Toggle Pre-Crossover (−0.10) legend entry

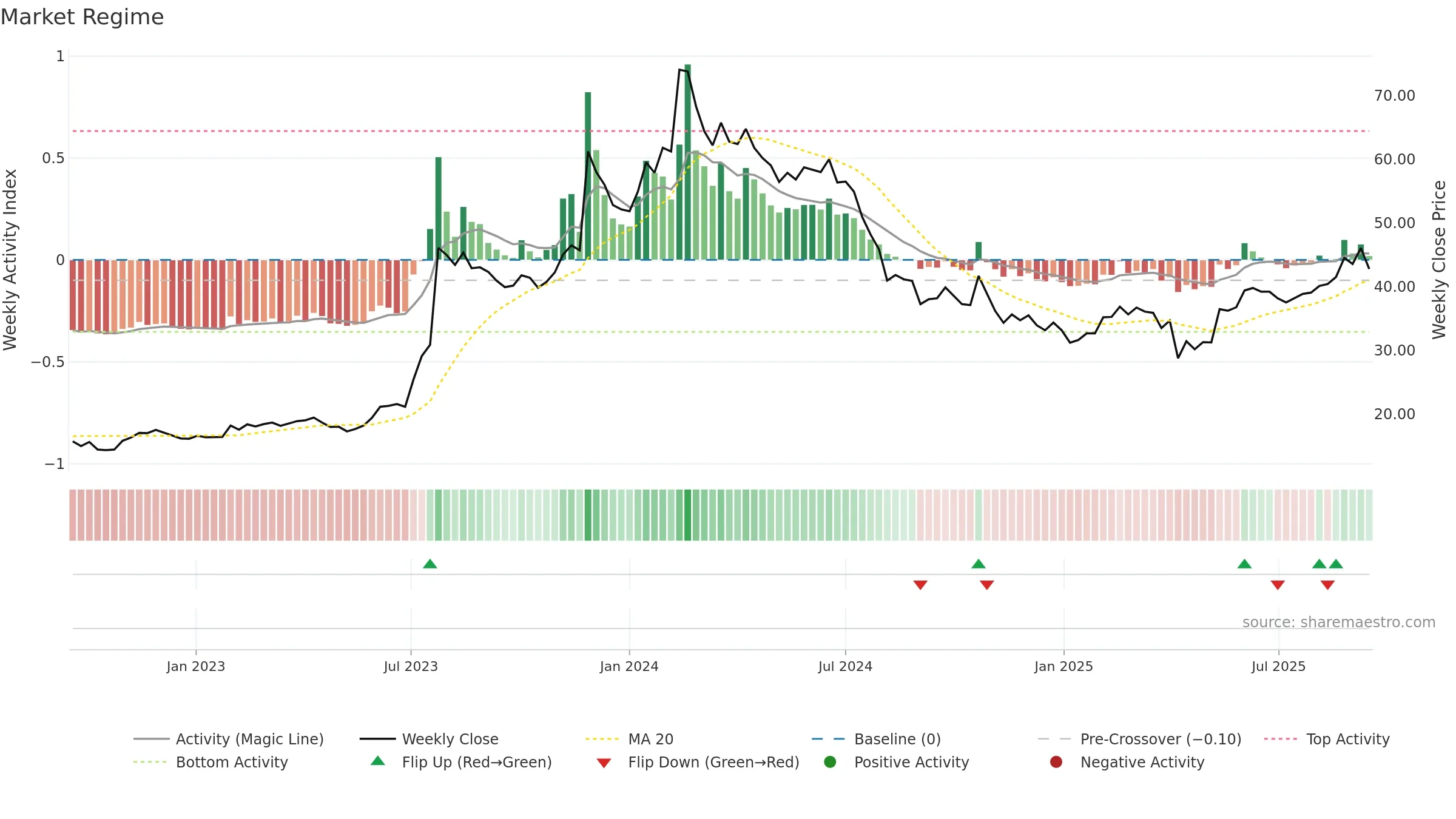[x=1139, y=739]
